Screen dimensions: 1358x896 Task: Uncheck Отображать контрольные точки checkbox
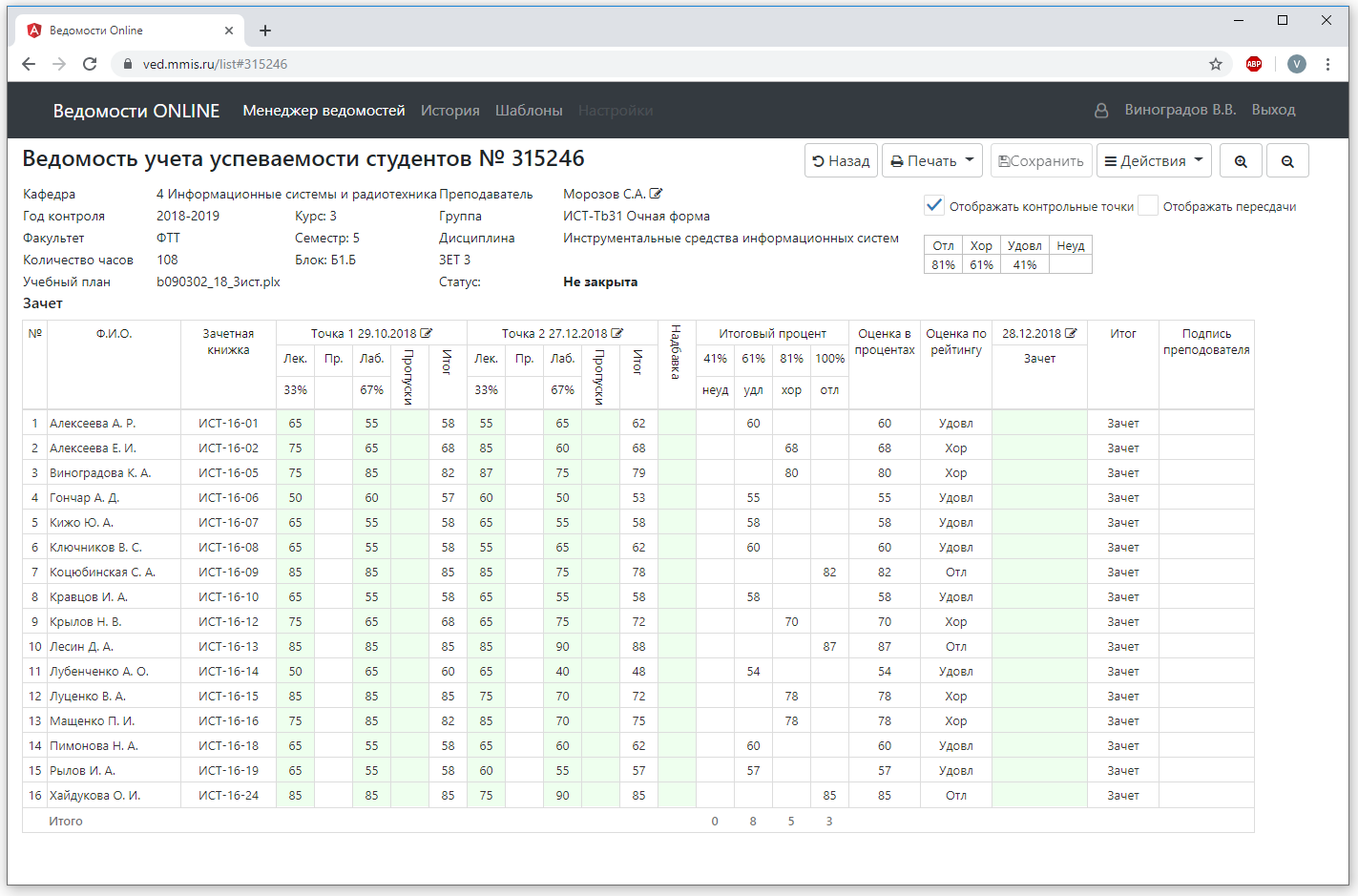point(934,205)
